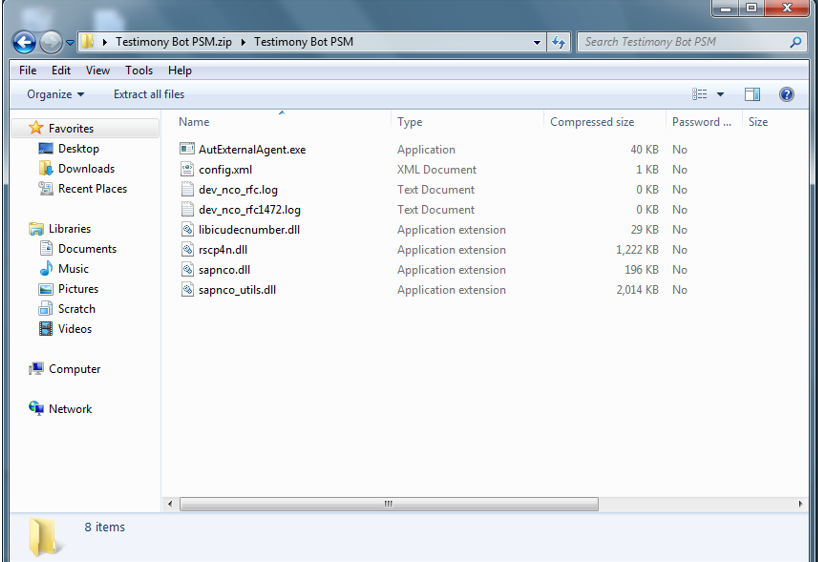Toggle the preview pane button
Viewport: 818px width, 562px height.
pos(752,94)
